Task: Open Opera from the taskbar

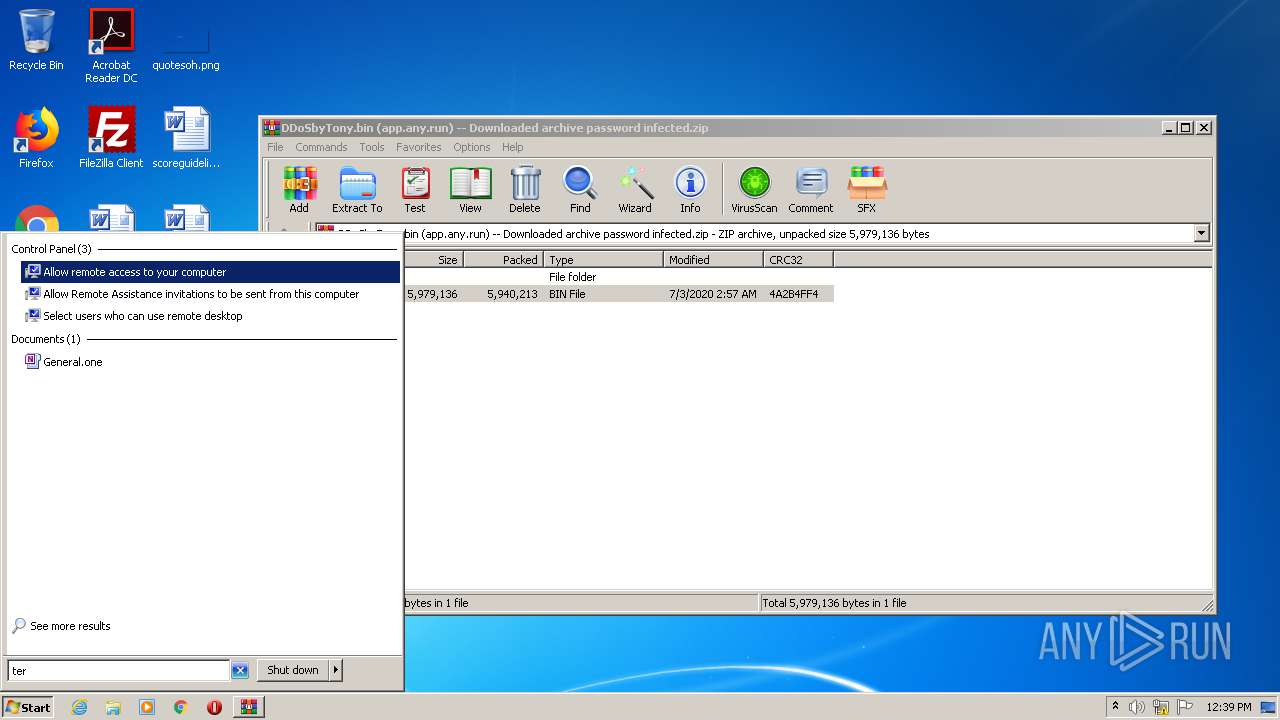Action: pyautogui.click(x=214, y=707)
